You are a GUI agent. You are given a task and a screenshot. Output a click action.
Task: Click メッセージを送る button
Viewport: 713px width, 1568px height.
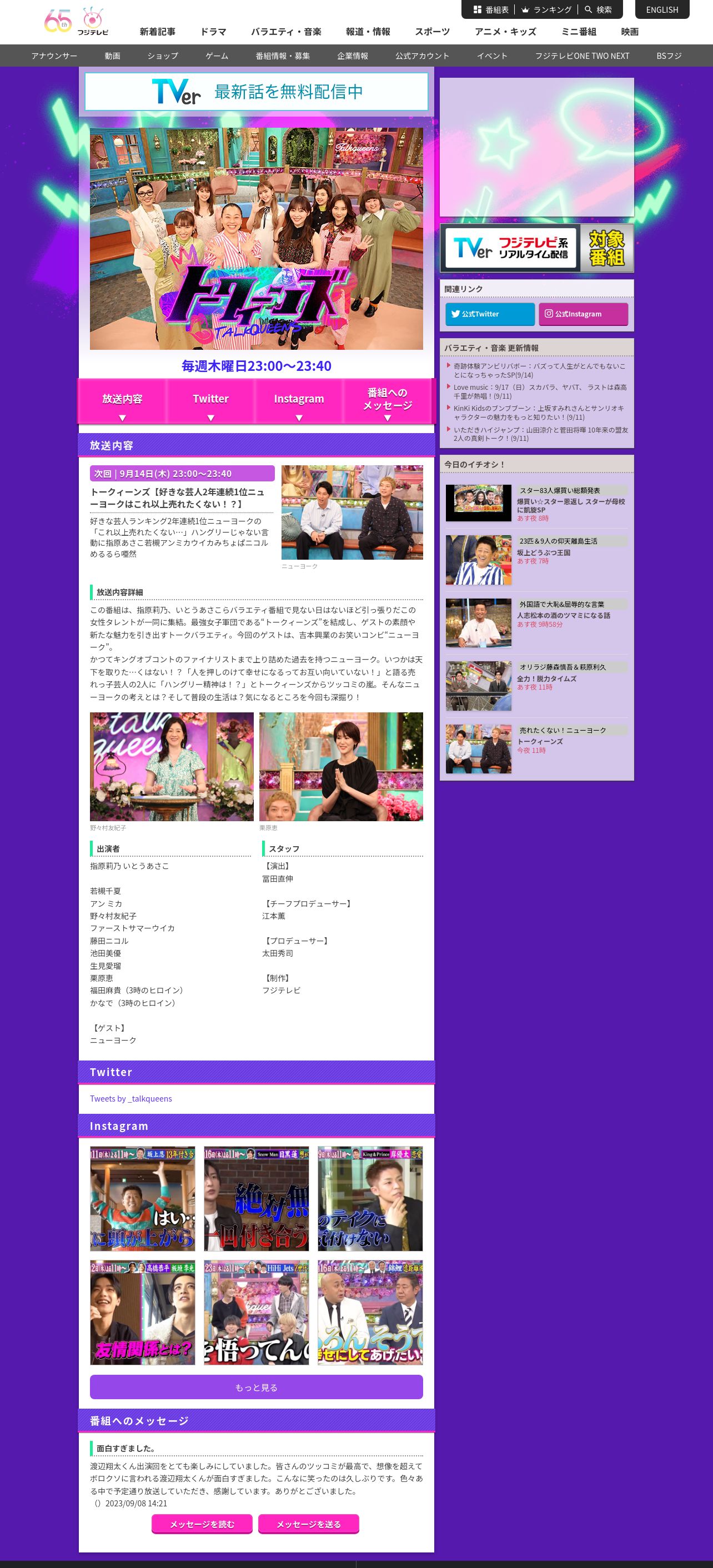pos(309,1524)
